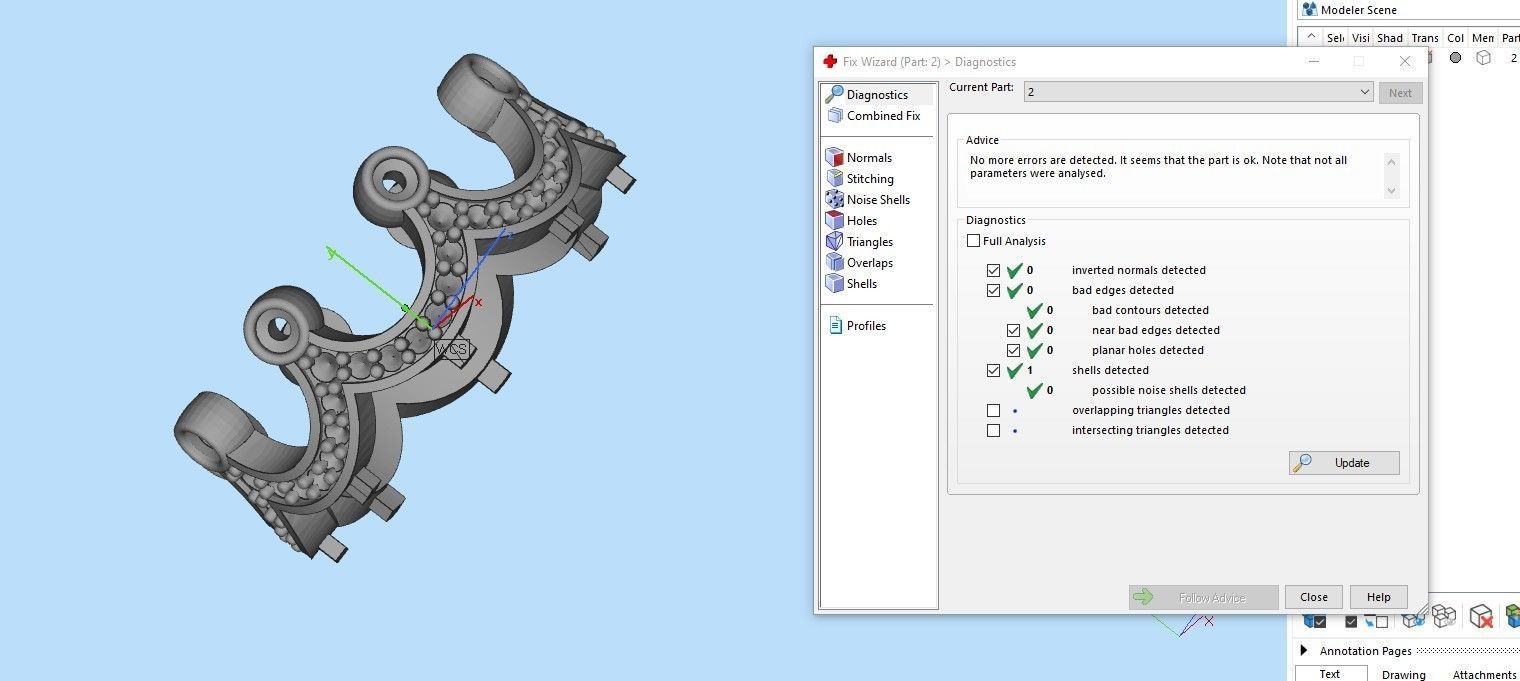1520x681 pixels.
Task: Enable overlapping triangles detected checkbox
Action: 993,410
